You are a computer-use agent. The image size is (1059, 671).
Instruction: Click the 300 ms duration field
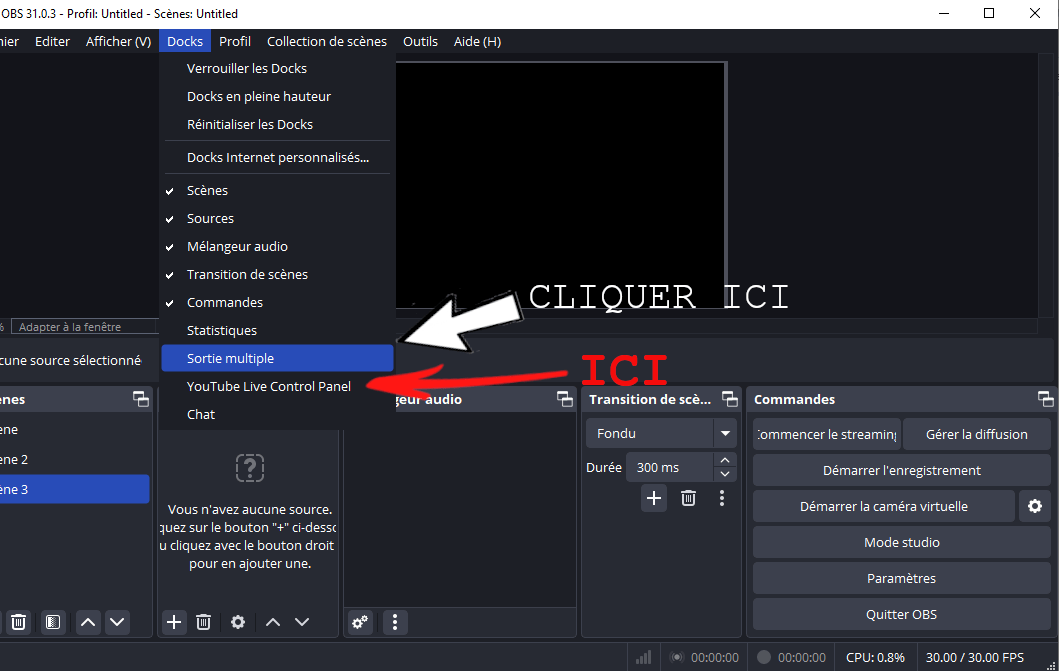[x=668, y=467]
